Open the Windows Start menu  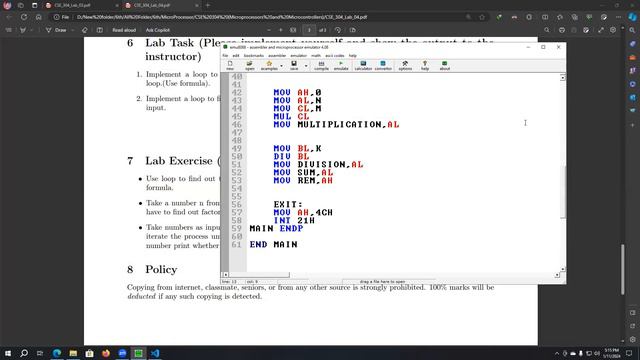tap(8, 353)
